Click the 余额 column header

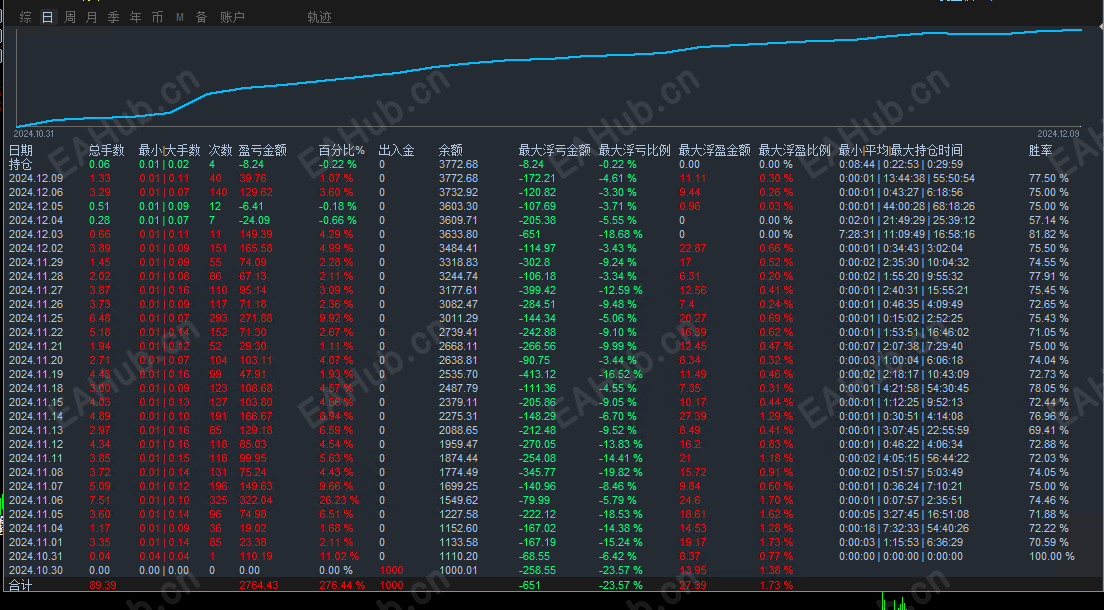tap(451, 150)
